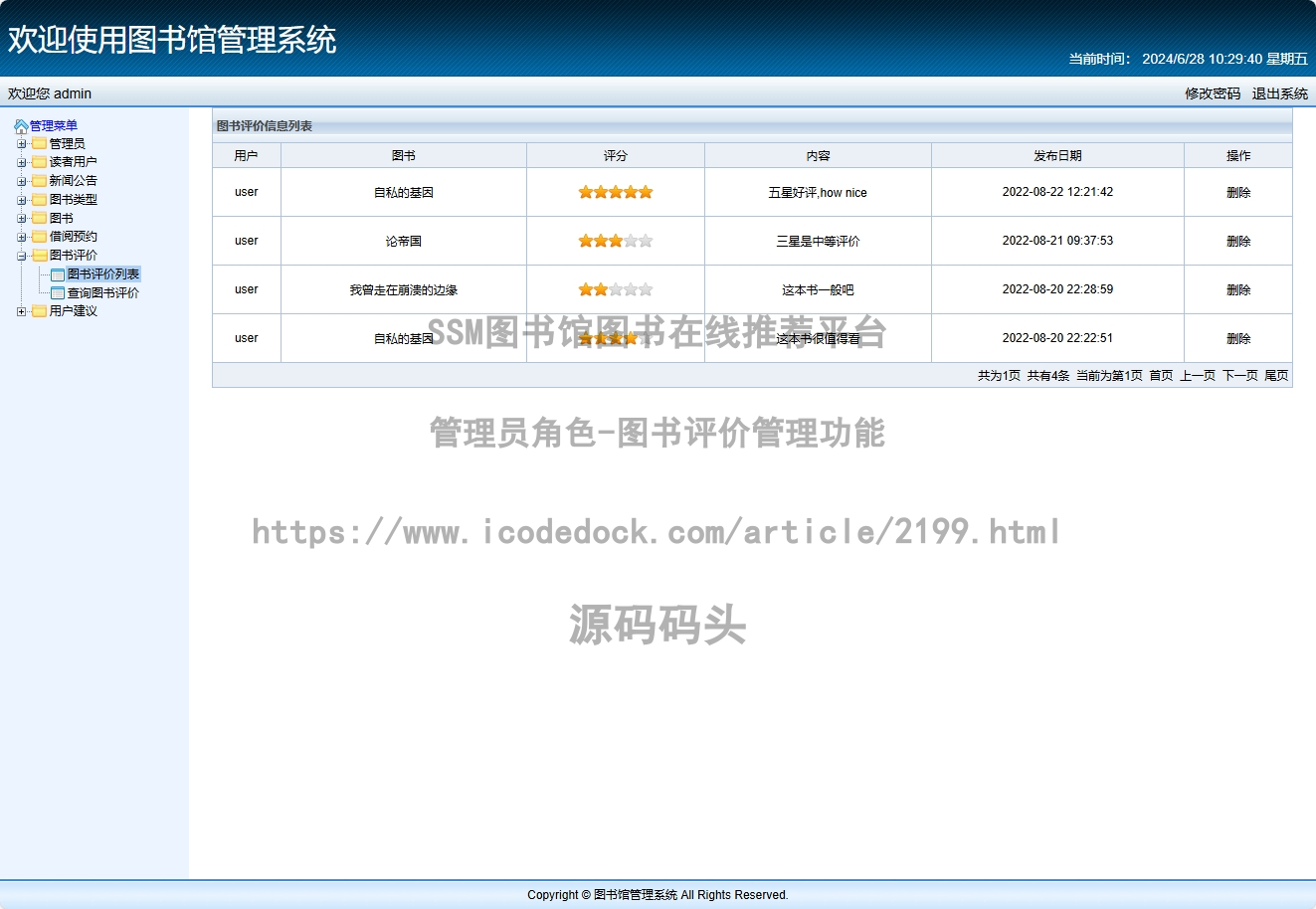Go to 上一页 in pagination

(x=1198, y=376)
